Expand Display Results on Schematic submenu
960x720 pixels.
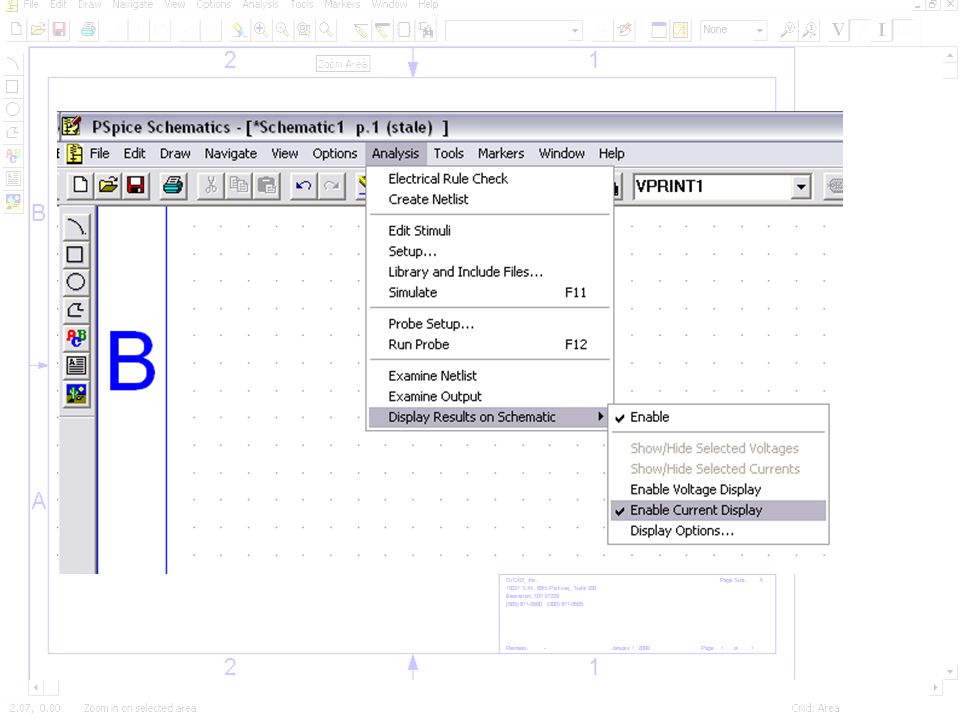[488, 417]
